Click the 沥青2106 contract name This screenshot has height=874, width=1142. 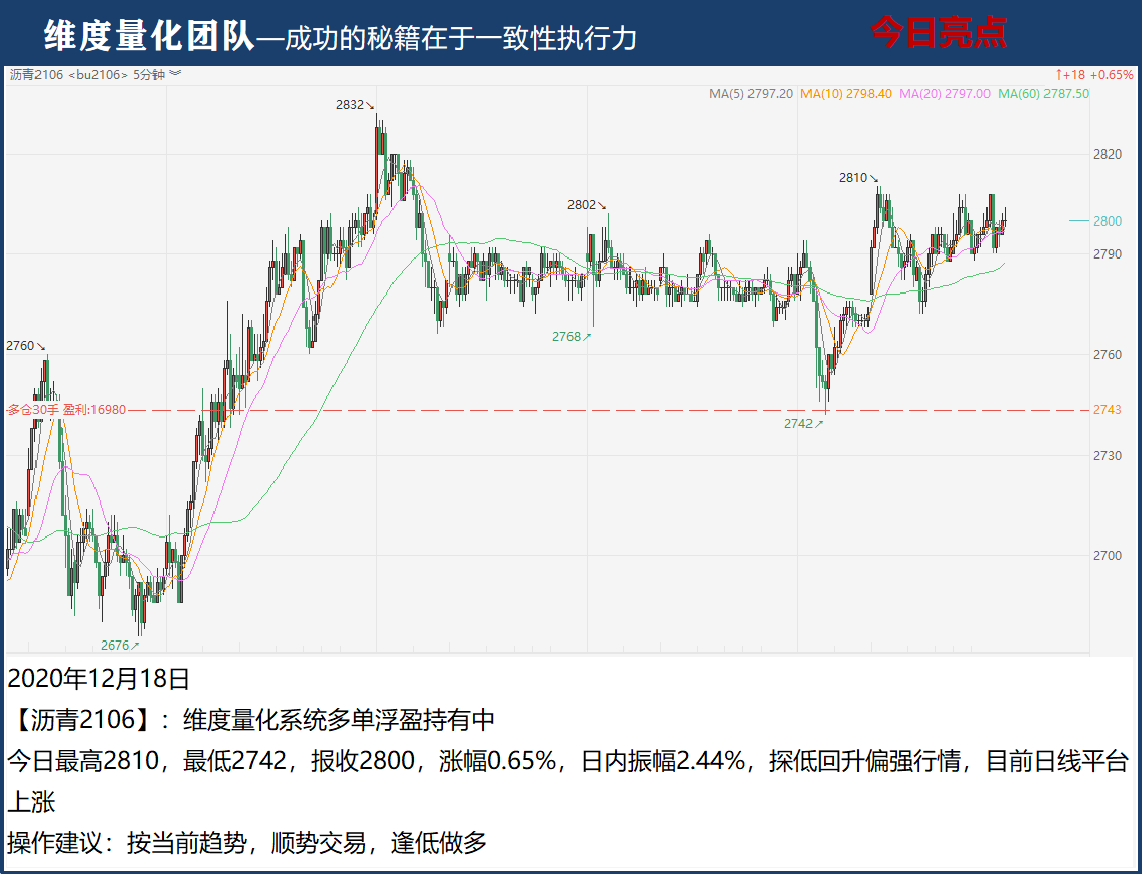(x=37, y=74)
